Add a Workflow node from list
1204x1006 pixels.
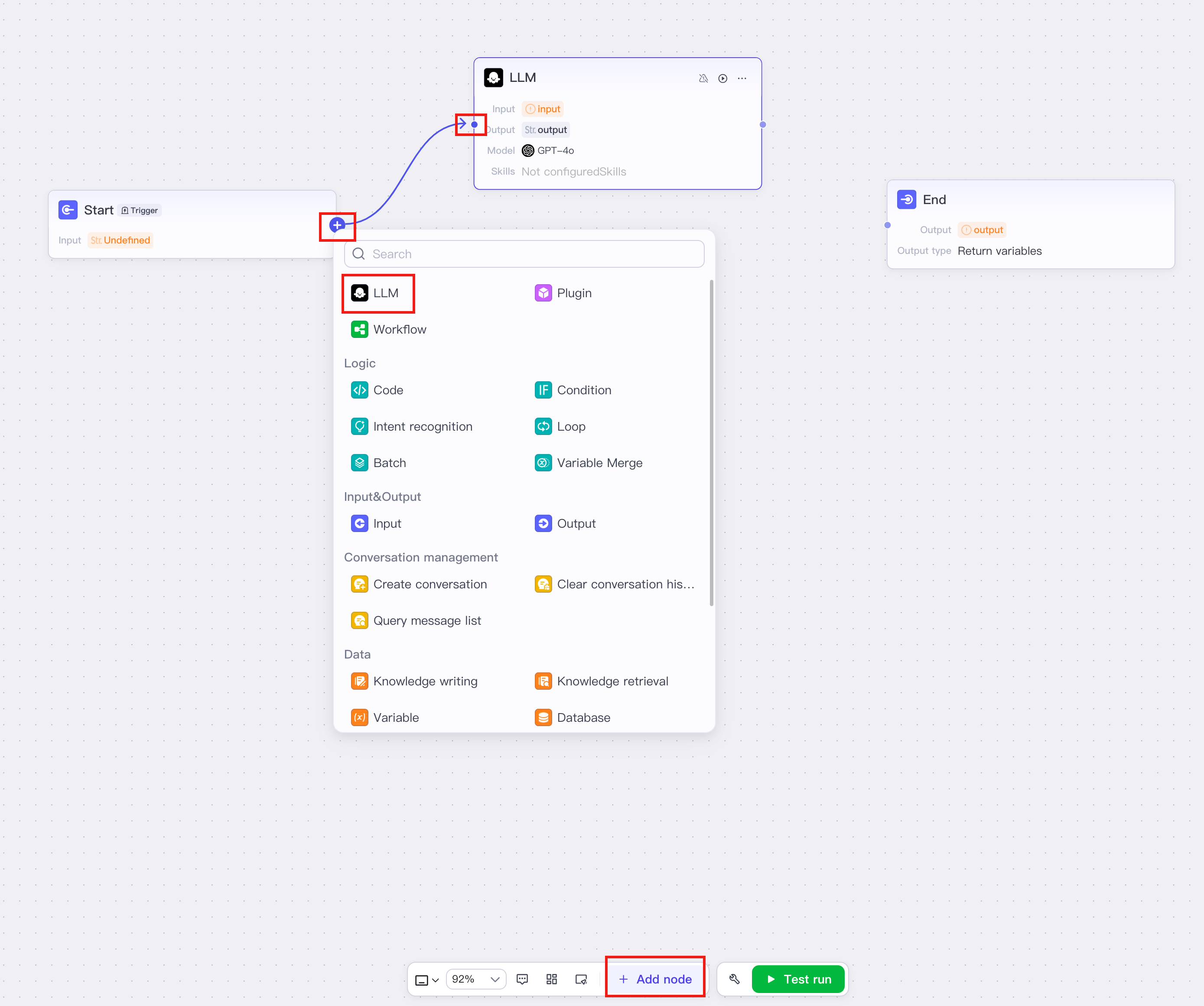pyautogui.click(x=389, y=330)
